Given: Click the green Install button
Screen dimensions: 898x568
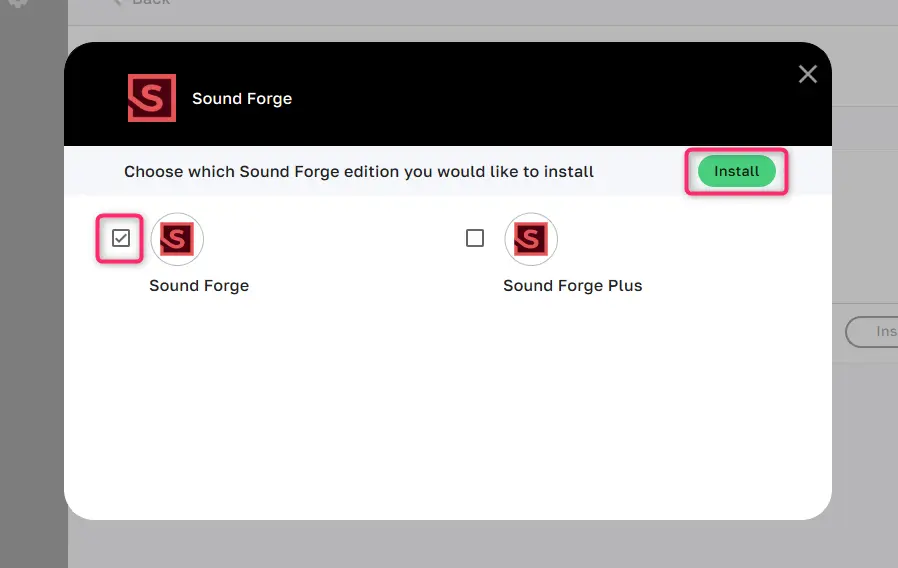Looking at the screenshot, I should click(x=736, y=171).
